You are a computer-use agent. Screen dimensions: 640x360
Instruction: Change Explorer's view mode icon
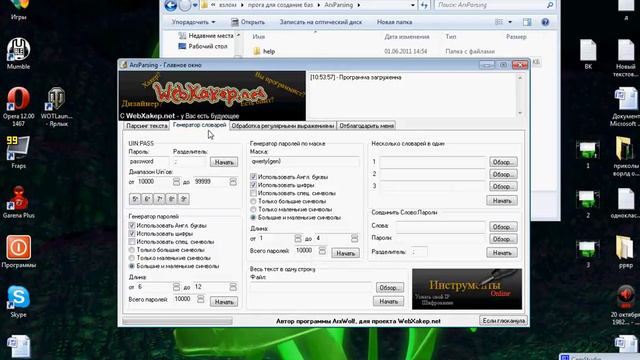click(x=499, y=22)
